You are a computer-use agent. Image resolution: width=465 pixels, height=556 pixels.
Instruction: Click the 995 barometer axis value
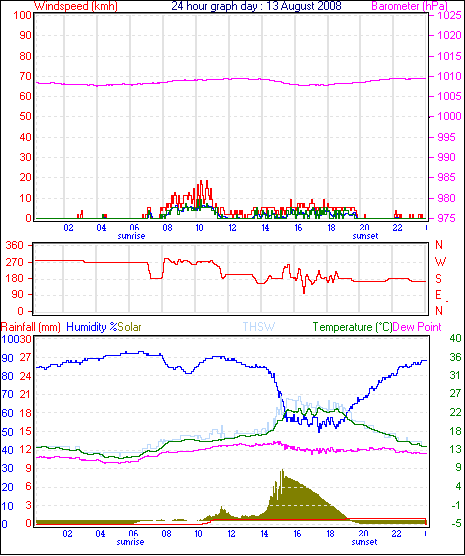click(x=447, y=137)
